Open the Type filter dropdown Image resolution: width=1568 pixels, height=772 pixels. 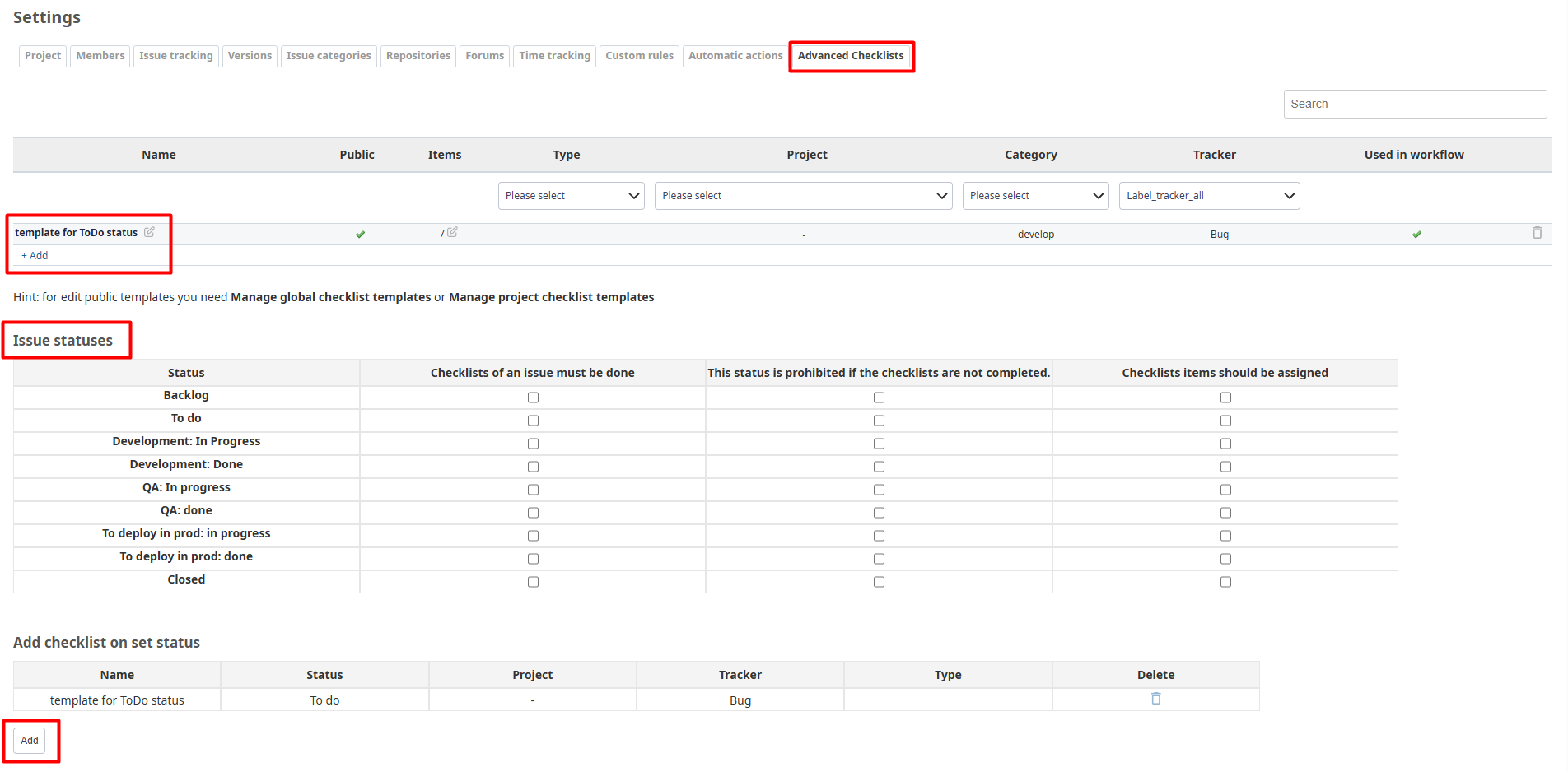tap(571, 196)
